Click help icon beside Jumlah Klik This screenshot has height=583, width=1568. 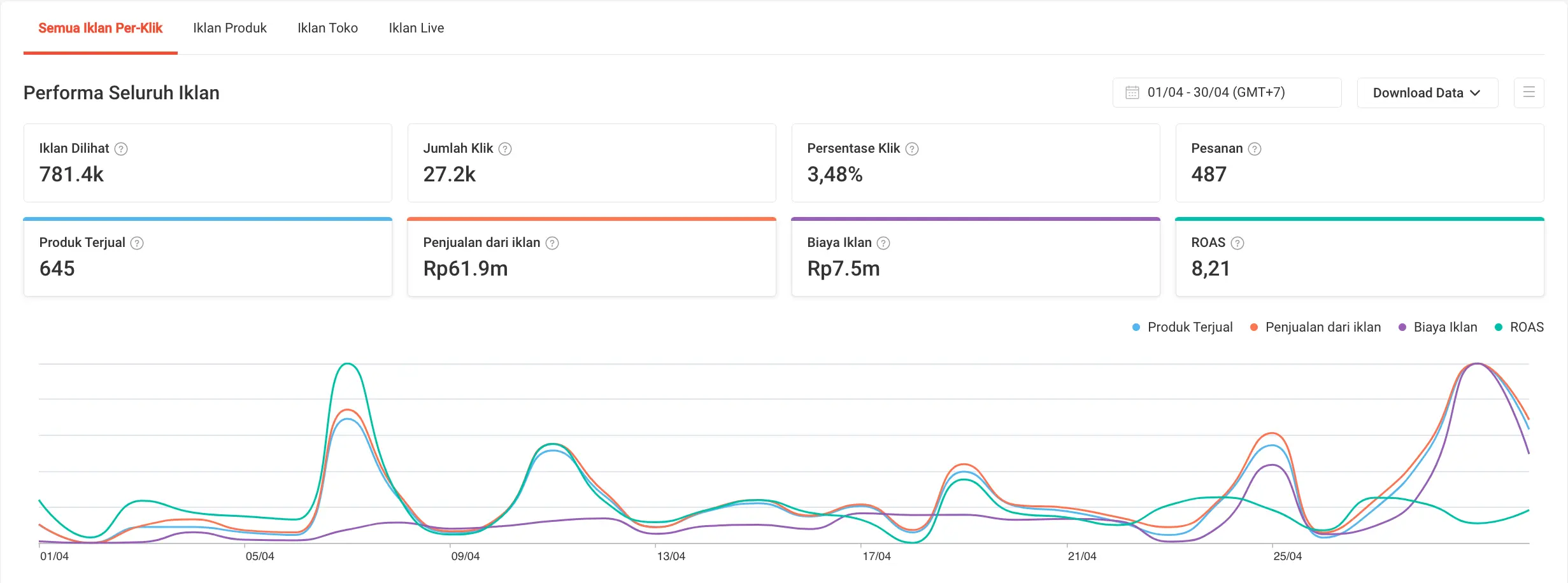coord(505,149)
